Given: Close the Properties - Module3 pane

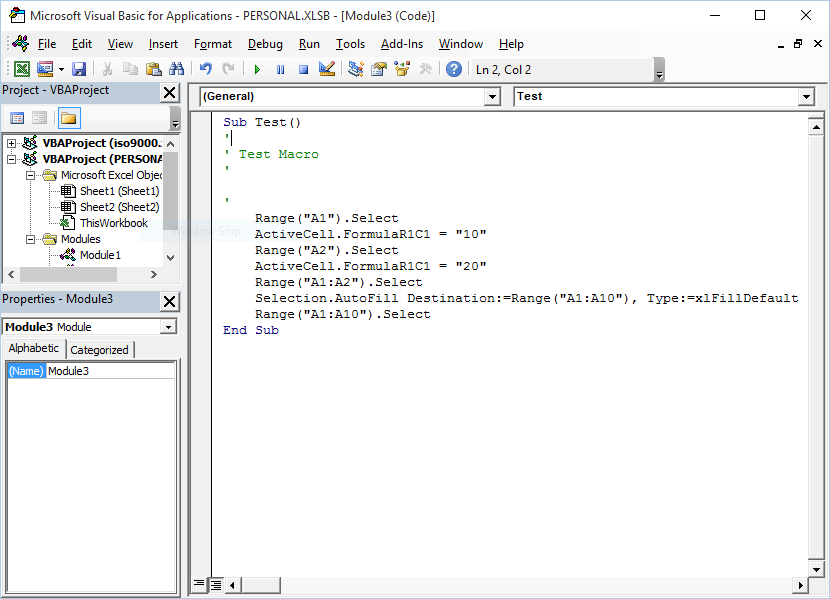Looking at the screenshot, I should coord(169,302).
